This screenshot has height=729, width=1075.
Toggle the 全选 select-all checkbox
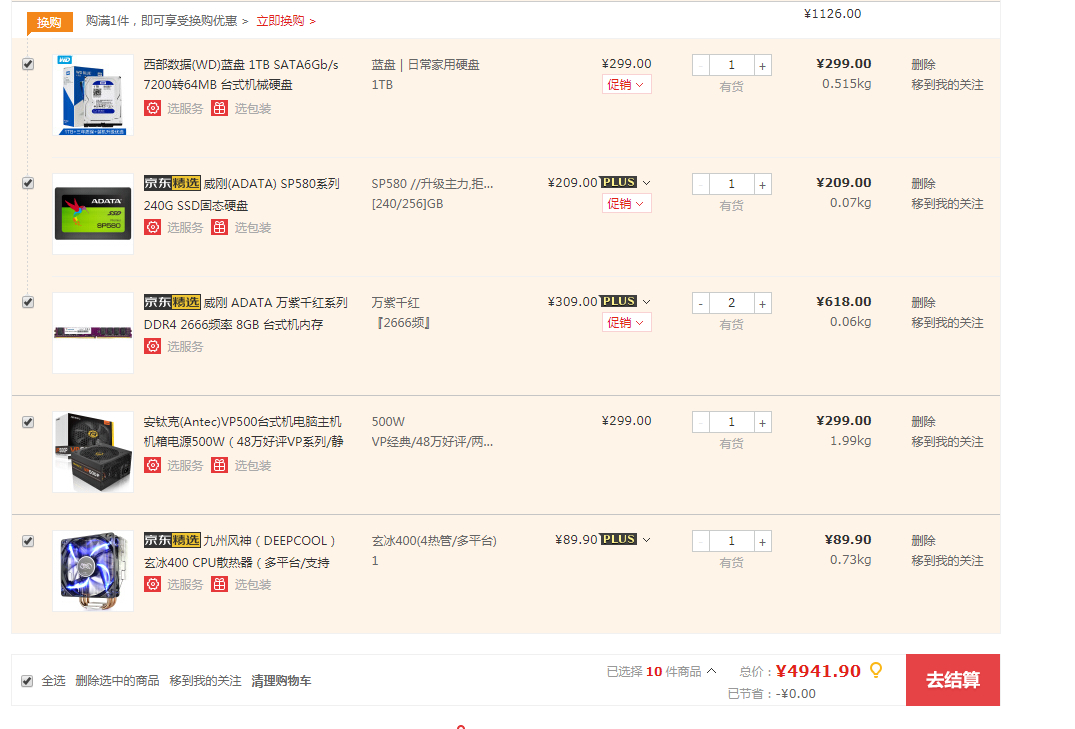coord(27,681)
